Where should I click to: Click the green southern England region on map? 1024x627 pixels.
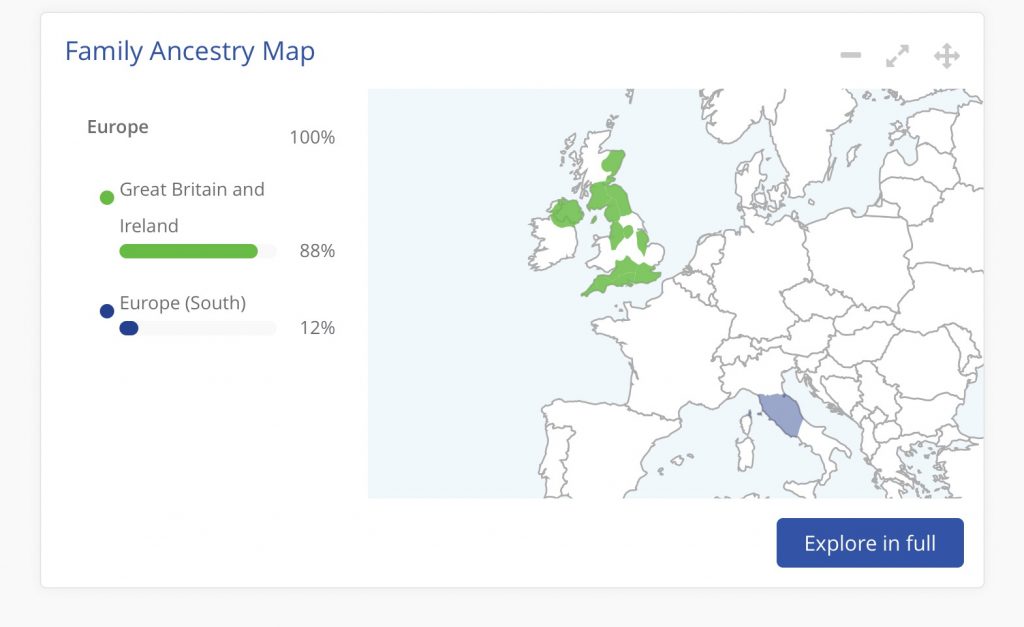click(622, 277)
